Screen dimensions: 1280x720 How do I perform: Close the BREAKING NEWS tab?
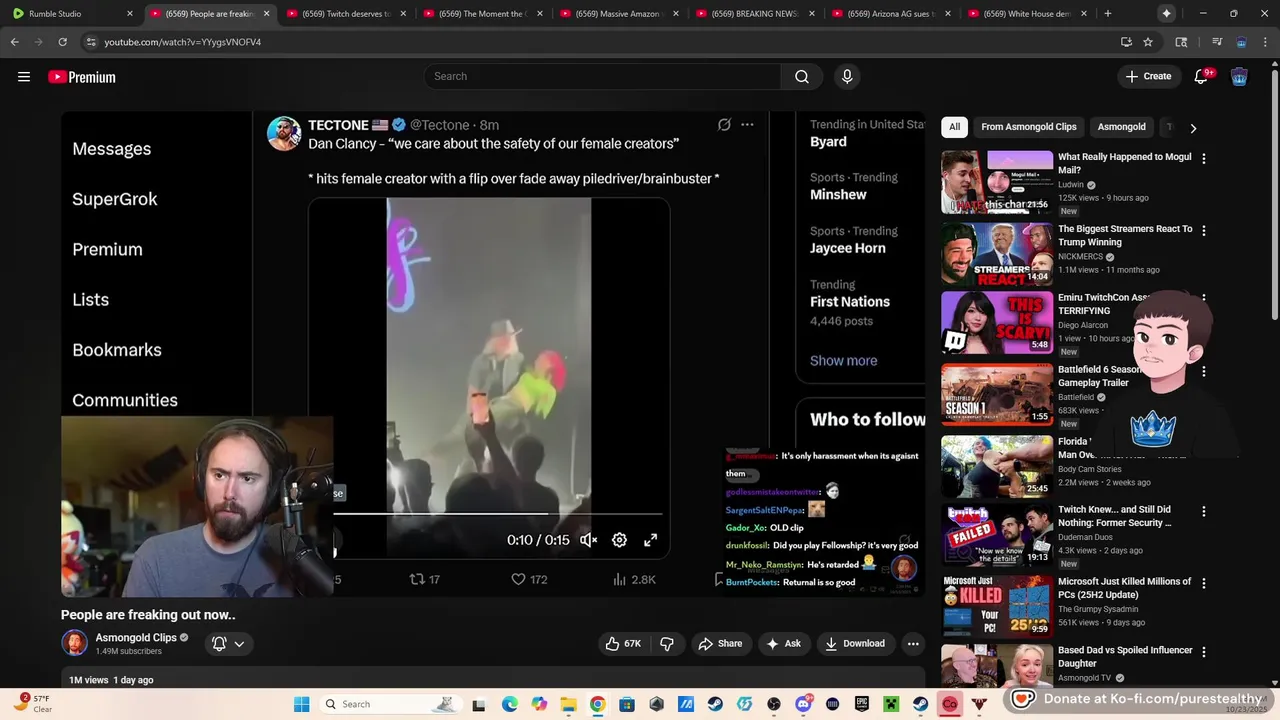pyautogui.click(x=812, y=14)
